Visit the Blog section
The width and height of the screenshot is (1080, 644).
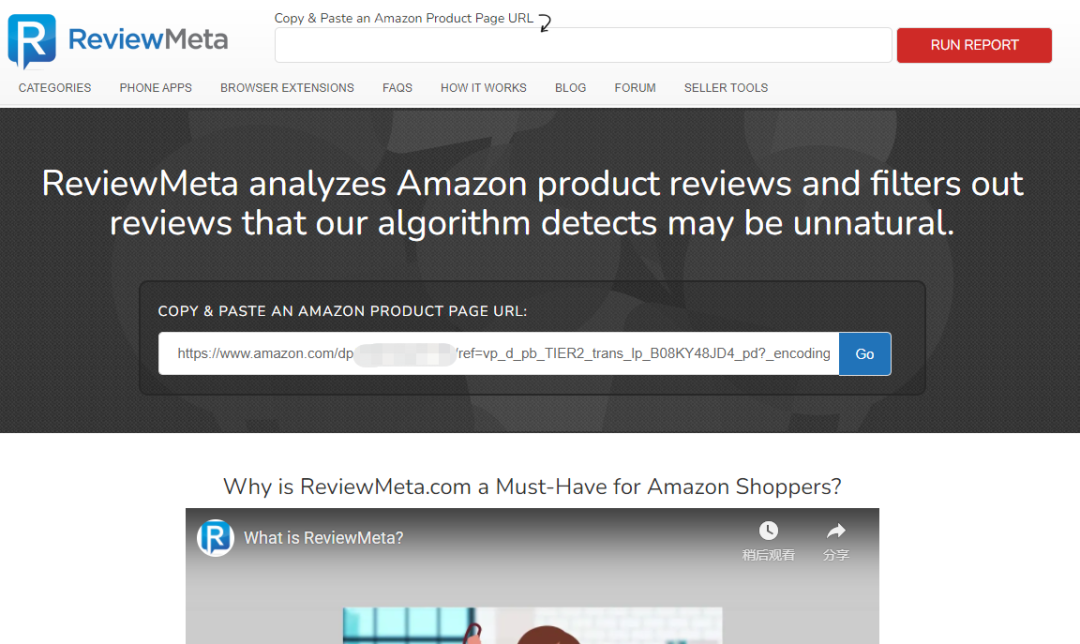[x=570, y=87]
